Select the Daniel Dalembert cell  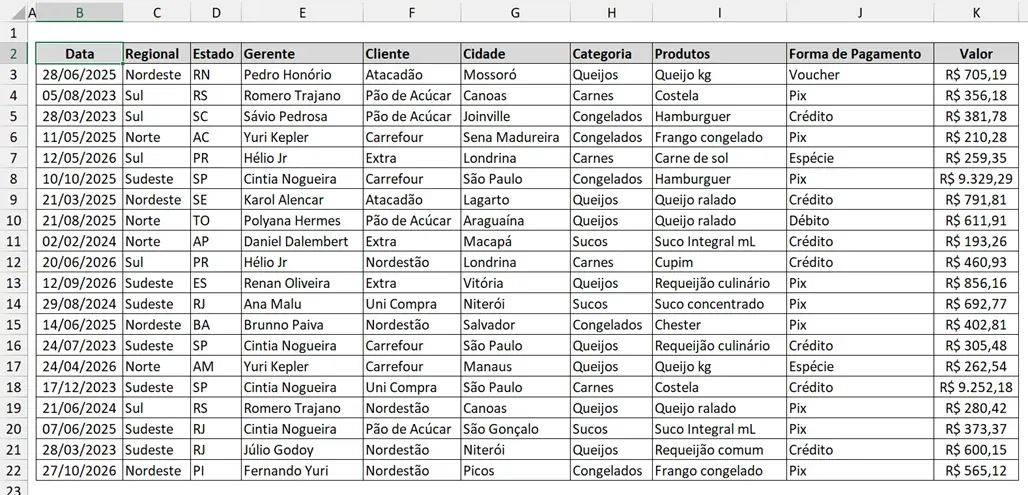pyautogui.click(x=302, y=241)
